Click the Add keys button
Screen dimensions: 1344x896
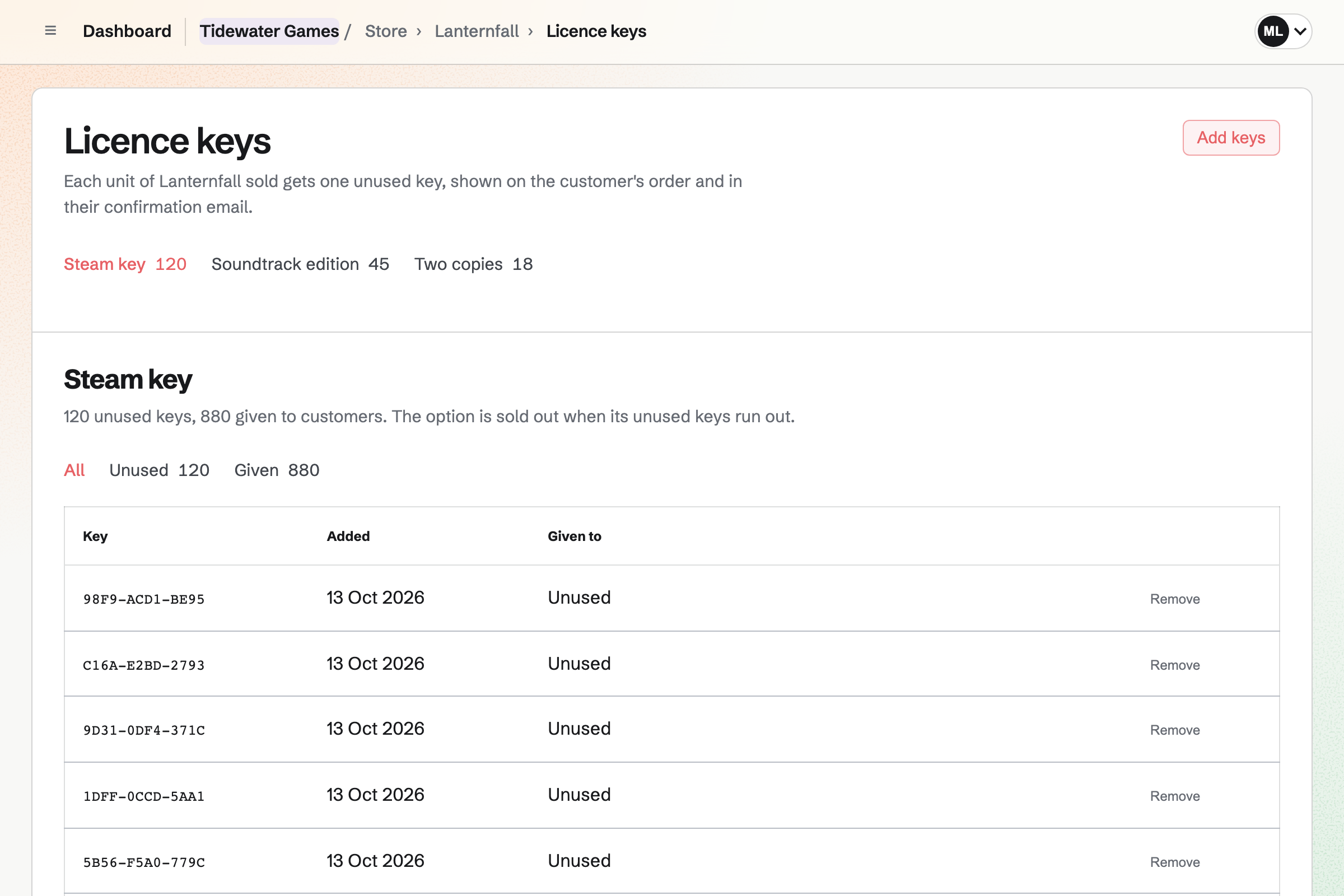coord(1231,138)
